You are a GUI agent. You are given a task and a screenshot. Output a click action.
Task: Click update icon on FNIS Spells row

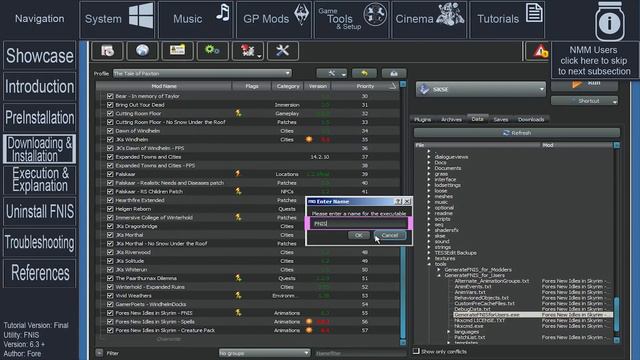tap(309, 322)
